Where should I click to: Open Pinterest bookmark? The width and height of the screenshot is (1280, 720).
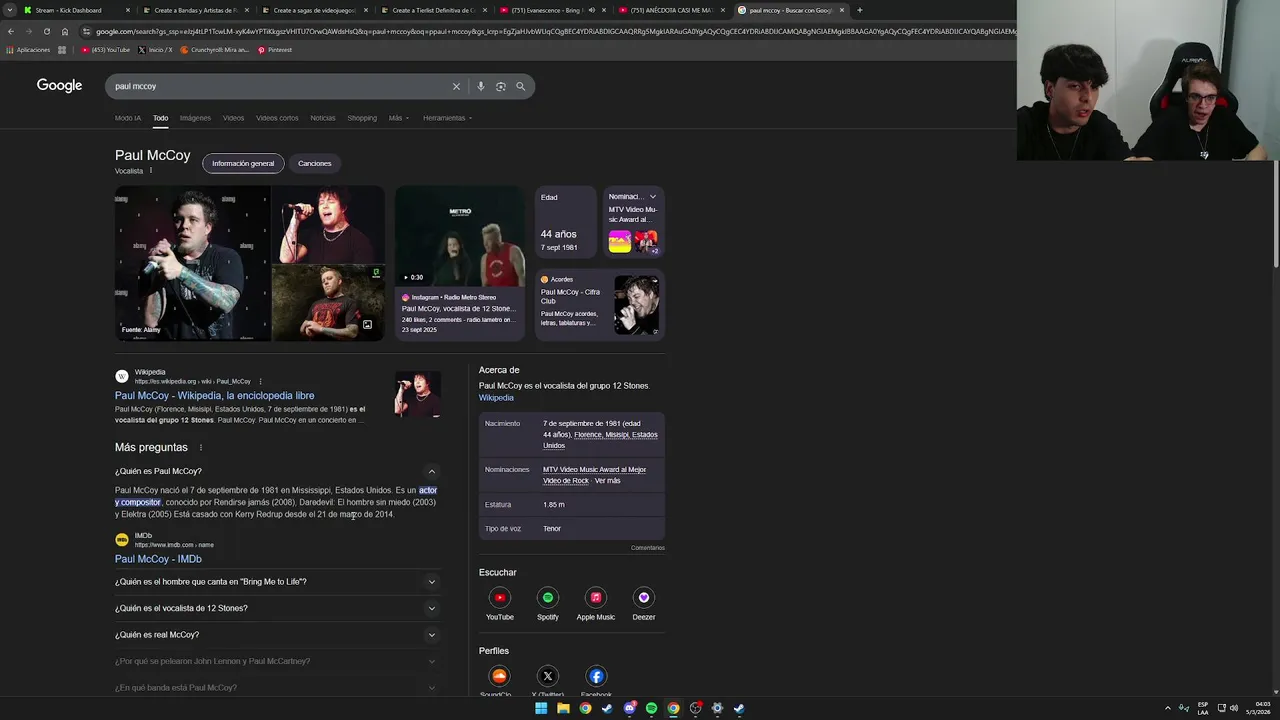click(275, 50)
